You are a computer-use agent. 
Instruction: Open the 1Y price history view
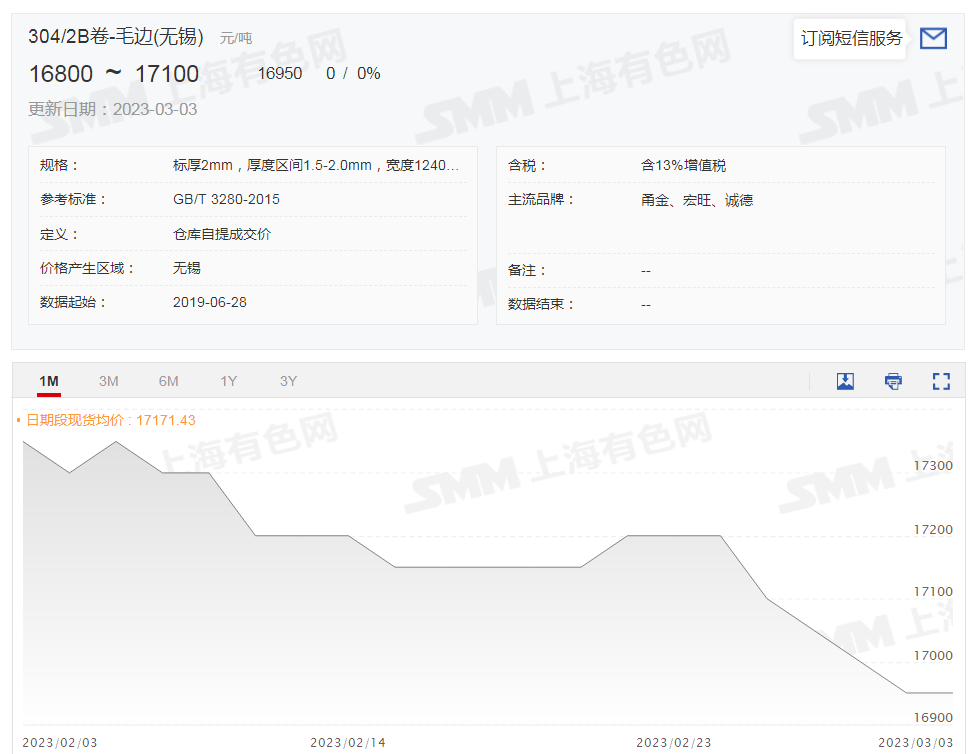tap(228, 381)
